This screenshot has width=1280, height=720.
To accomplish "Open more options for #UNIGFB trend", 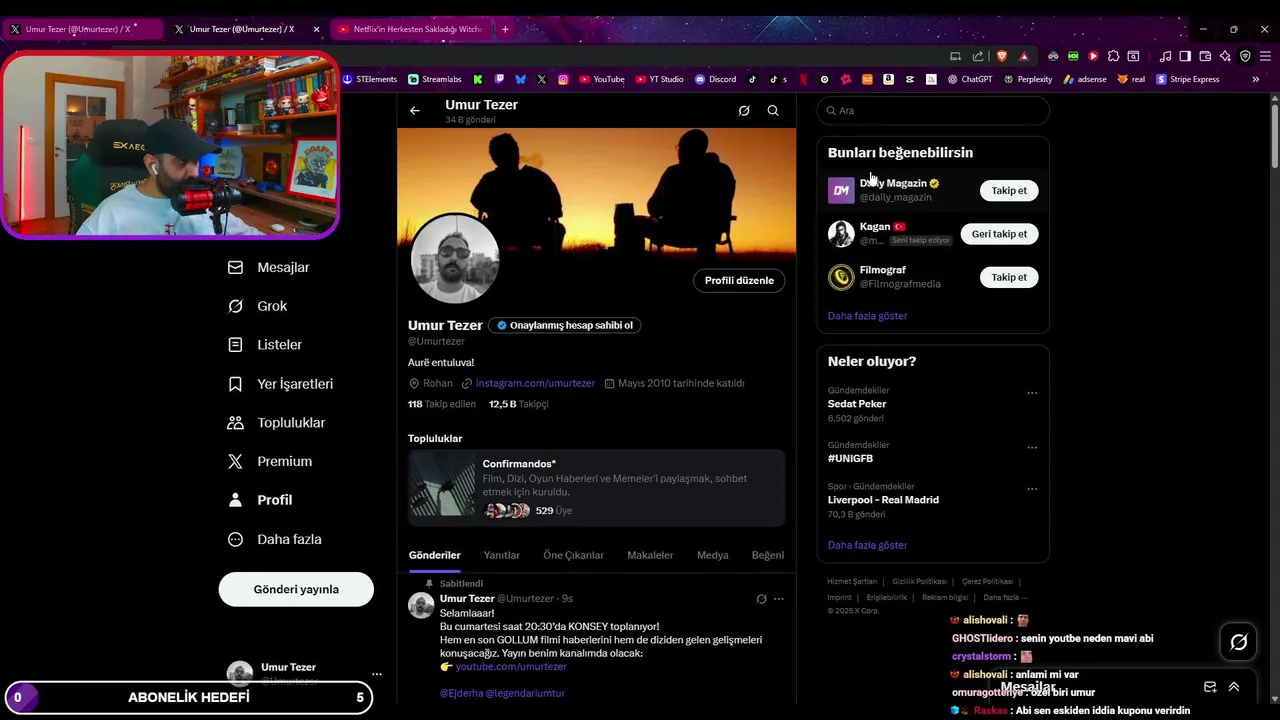I will tap(1032, 448).
